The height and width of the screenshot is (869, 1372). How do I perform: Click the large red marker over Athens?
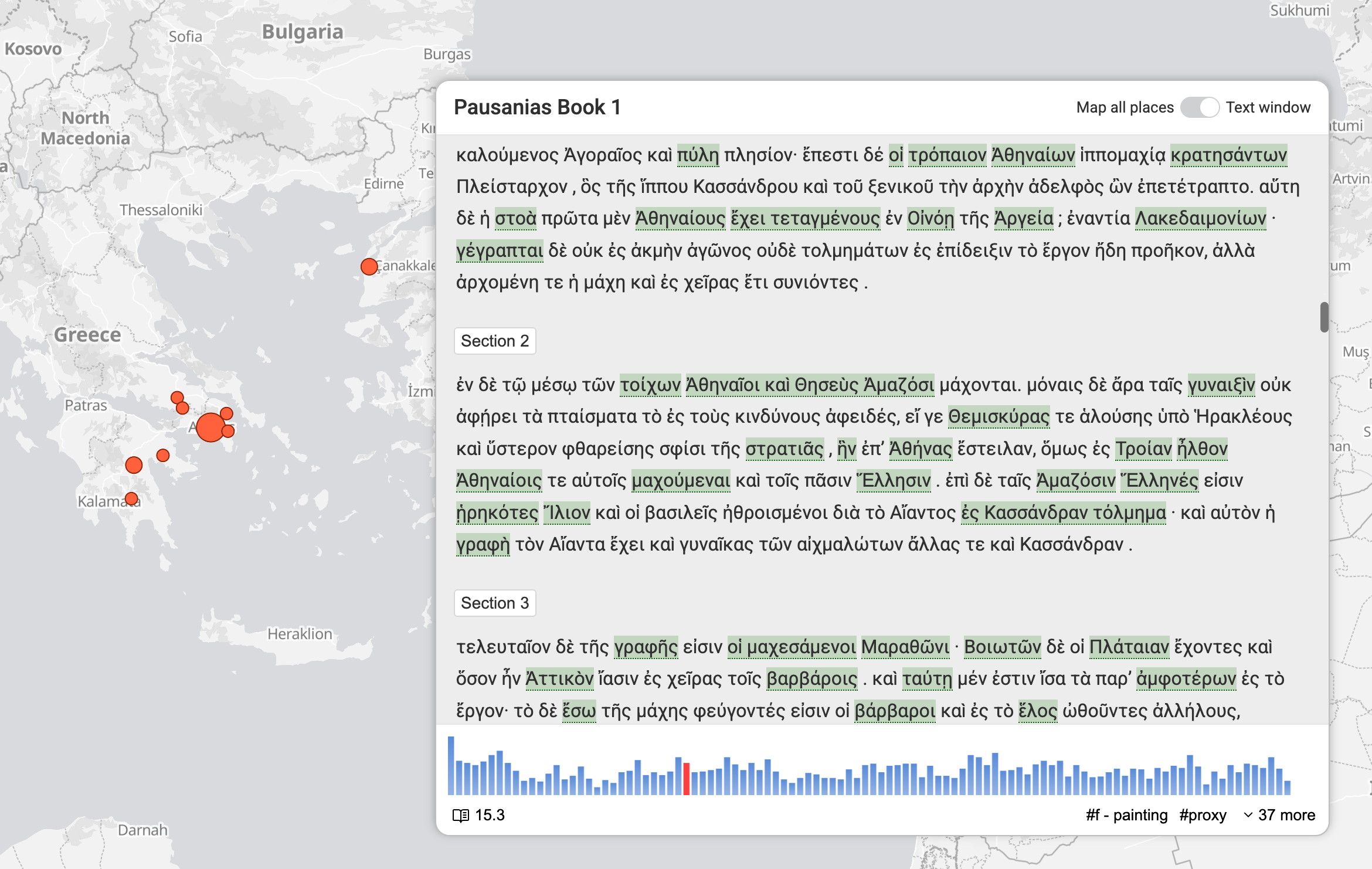click(x=210, y=427)
